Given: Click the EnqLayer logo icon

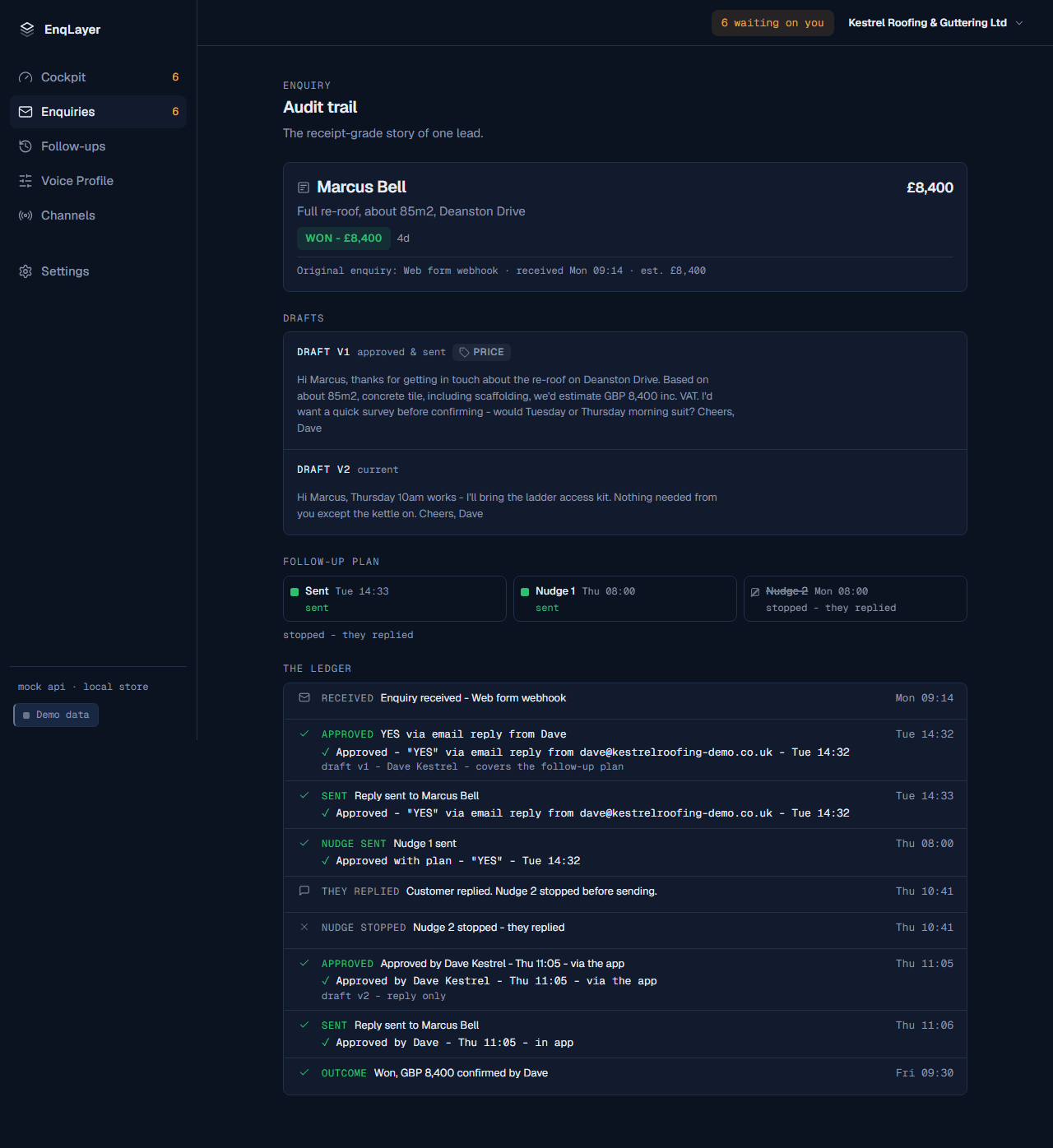Looking at the screenshot, I should [27, 30].
